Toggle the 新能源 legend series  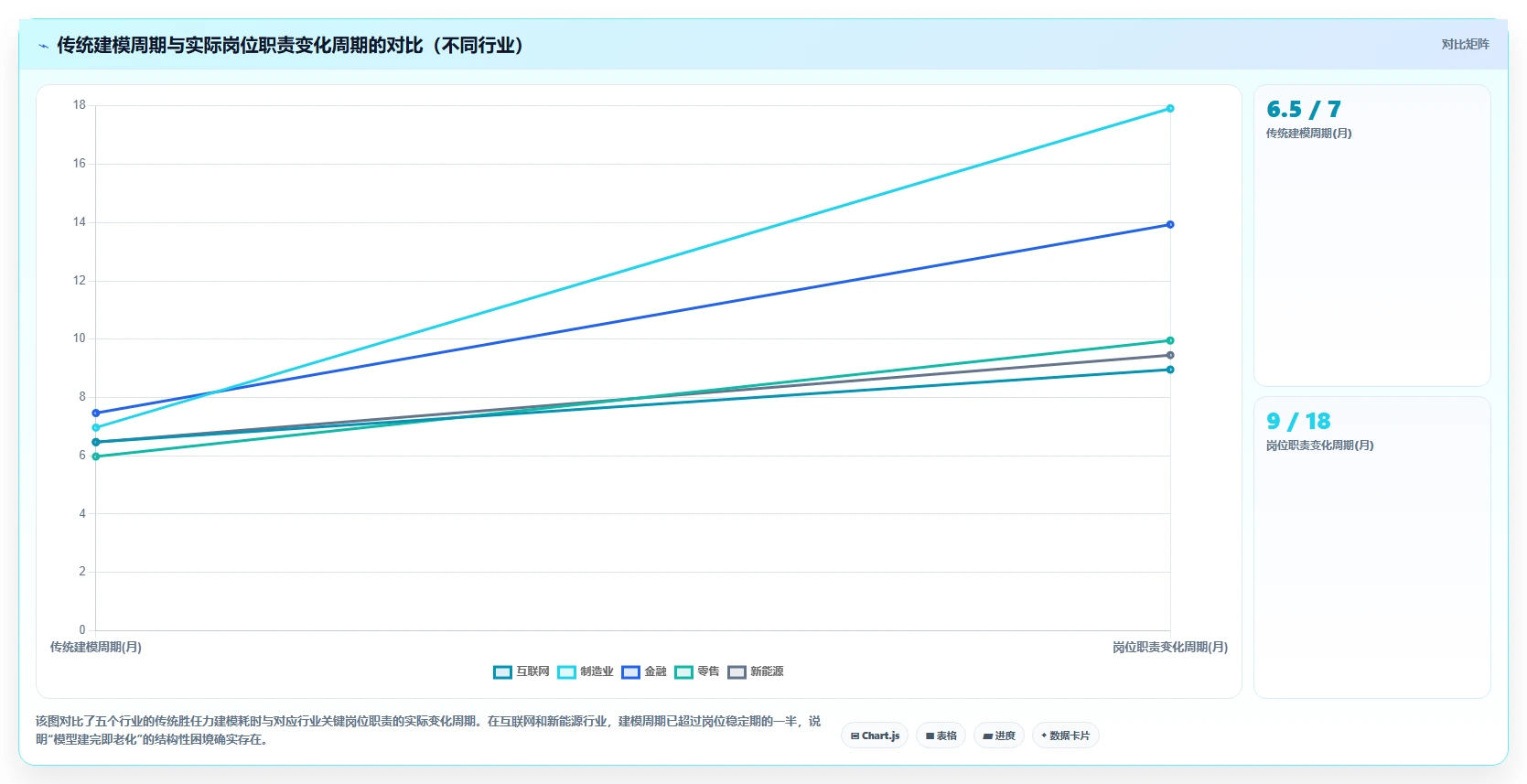pyautogui.click(x=756, y=671)
